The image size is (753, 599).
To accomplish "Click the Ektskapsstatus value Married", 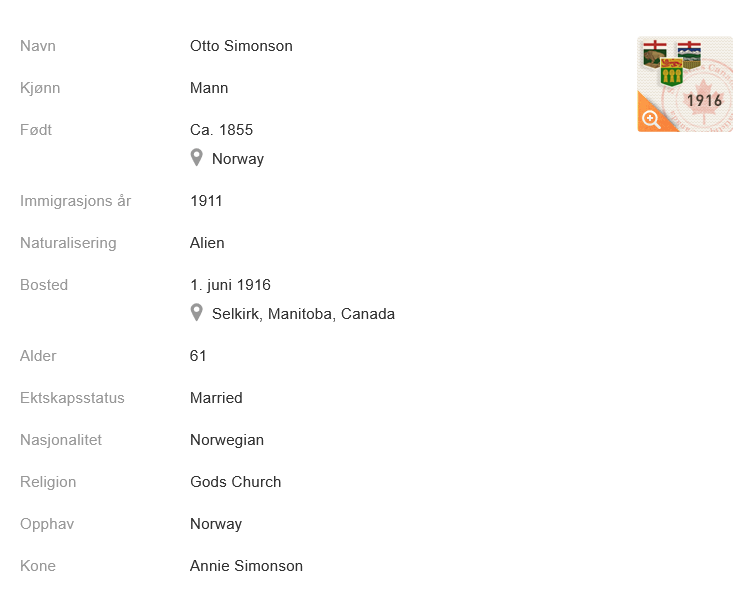I will pos(216,398).
